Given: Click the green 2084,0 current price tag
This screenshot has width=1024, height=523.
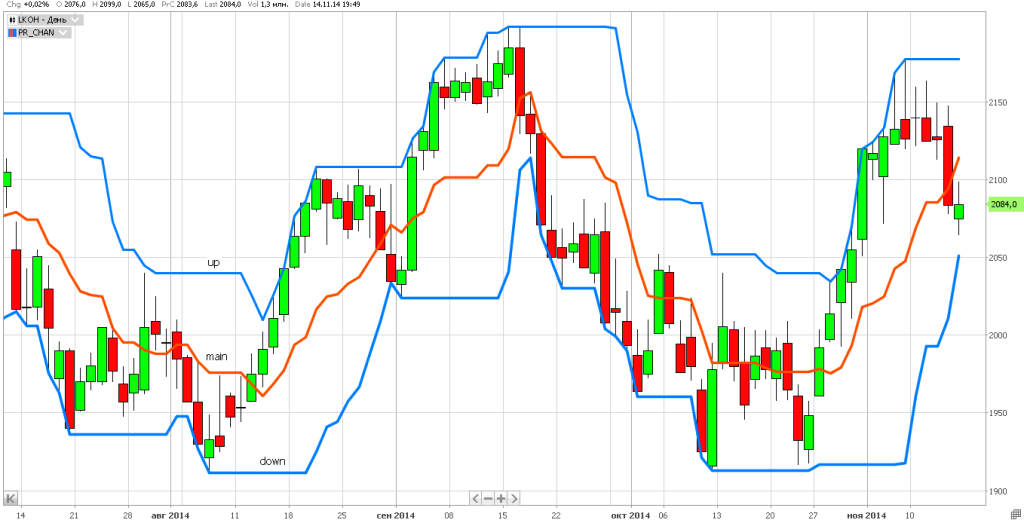Looking at the screenshot, I should [x=1003, y=204].
